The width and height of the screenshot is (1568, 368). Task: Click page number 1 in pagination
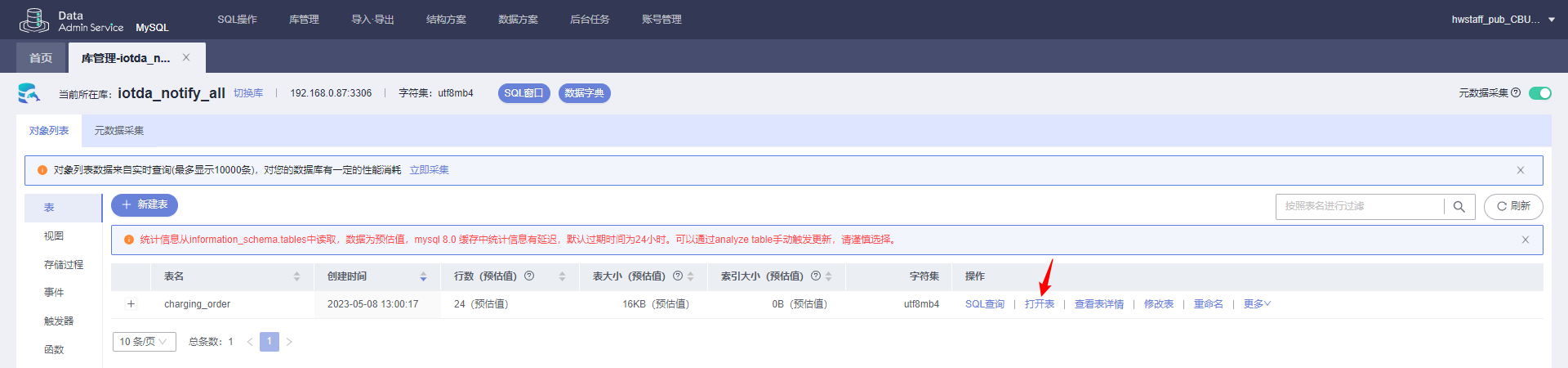269,342
